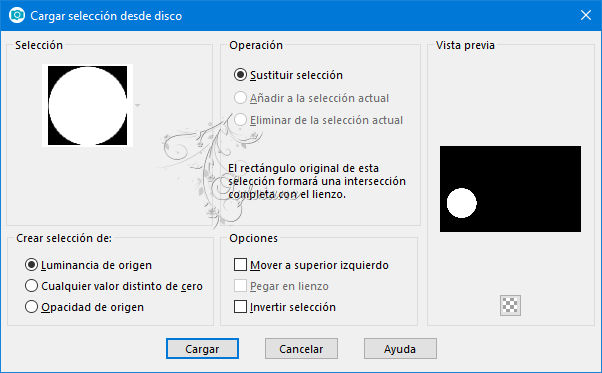Open help with the Ayuda button
This screenshot has height=373, width=602.
pos(400,348)
